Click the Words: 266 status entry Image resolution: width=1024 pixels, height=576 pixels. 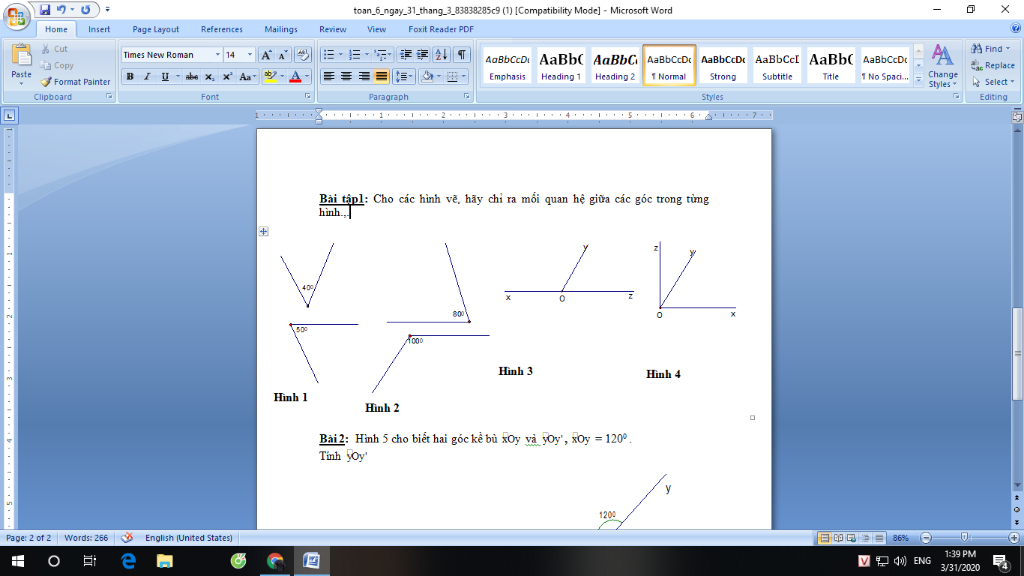pos(86,538)
